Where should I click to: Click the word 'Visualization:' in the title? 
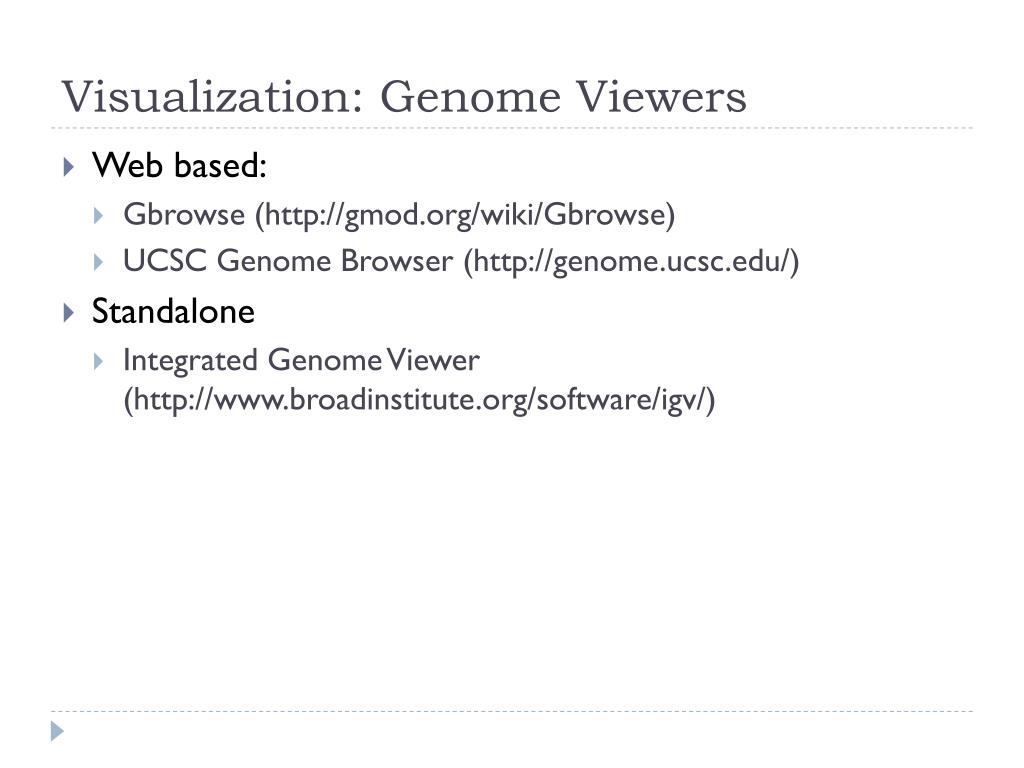click(x=212, y=97)
